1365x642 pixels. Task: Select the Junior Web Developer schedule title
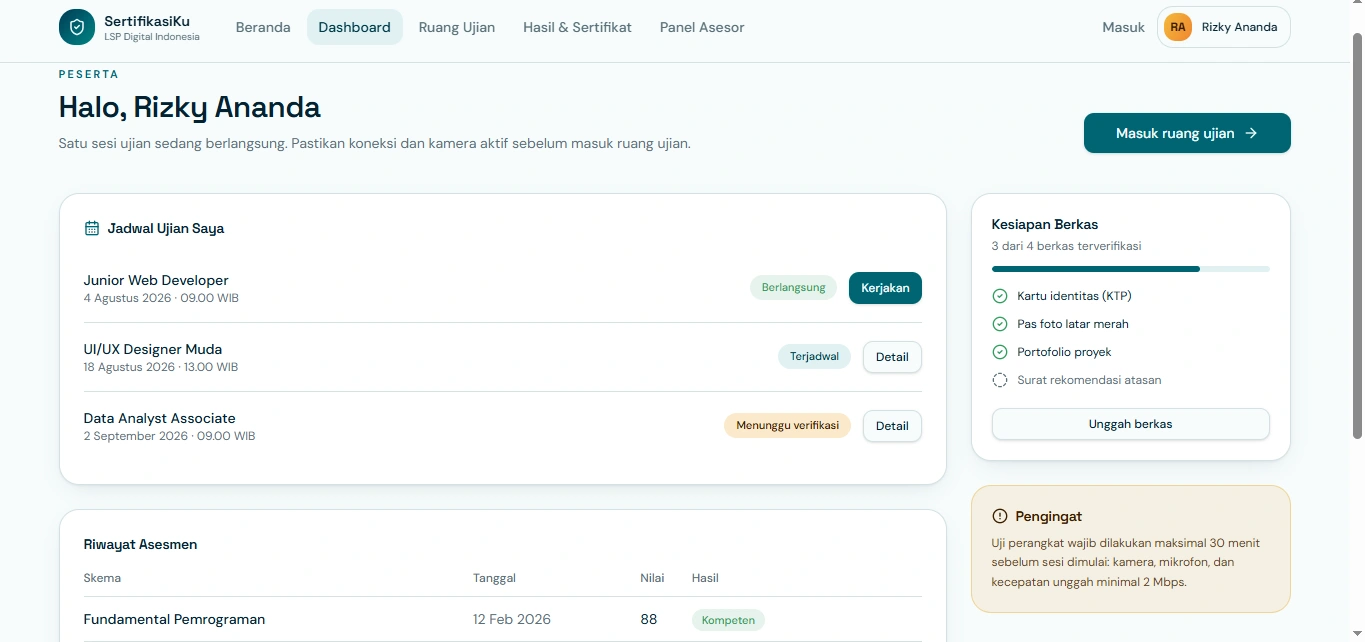(x=156, y=280)
